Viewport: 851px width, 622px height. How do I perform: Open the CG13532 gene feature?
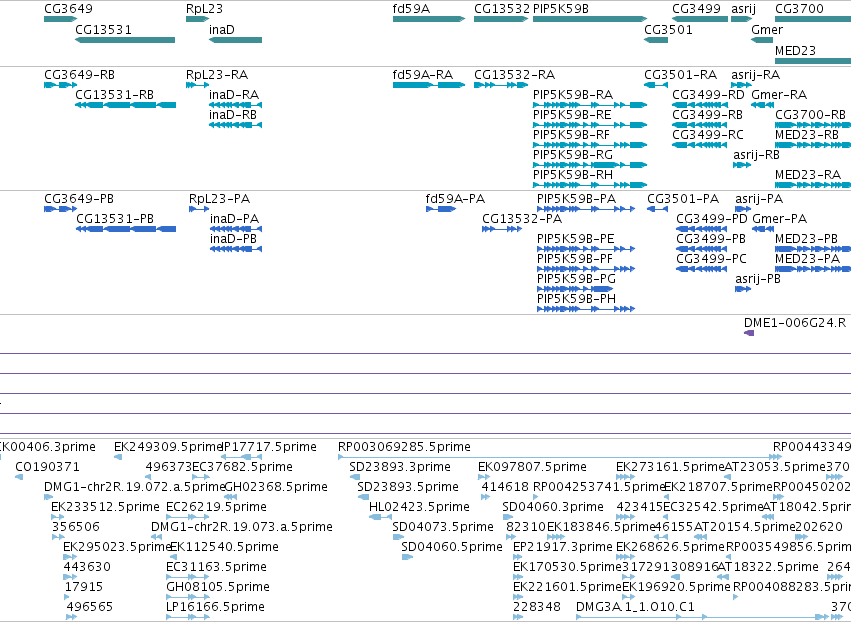pyautogui.click(x=501, y=20)
